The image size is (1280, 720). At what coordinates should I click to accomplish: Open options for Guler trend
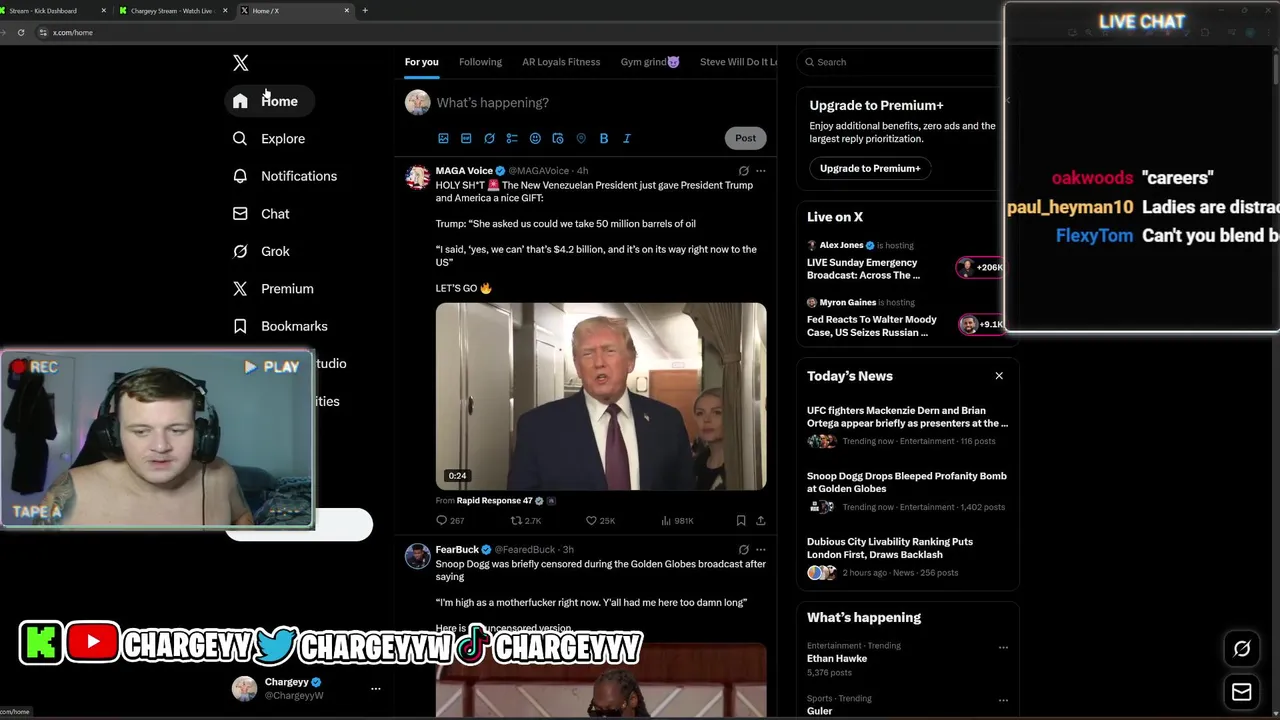pos(1003,700)
